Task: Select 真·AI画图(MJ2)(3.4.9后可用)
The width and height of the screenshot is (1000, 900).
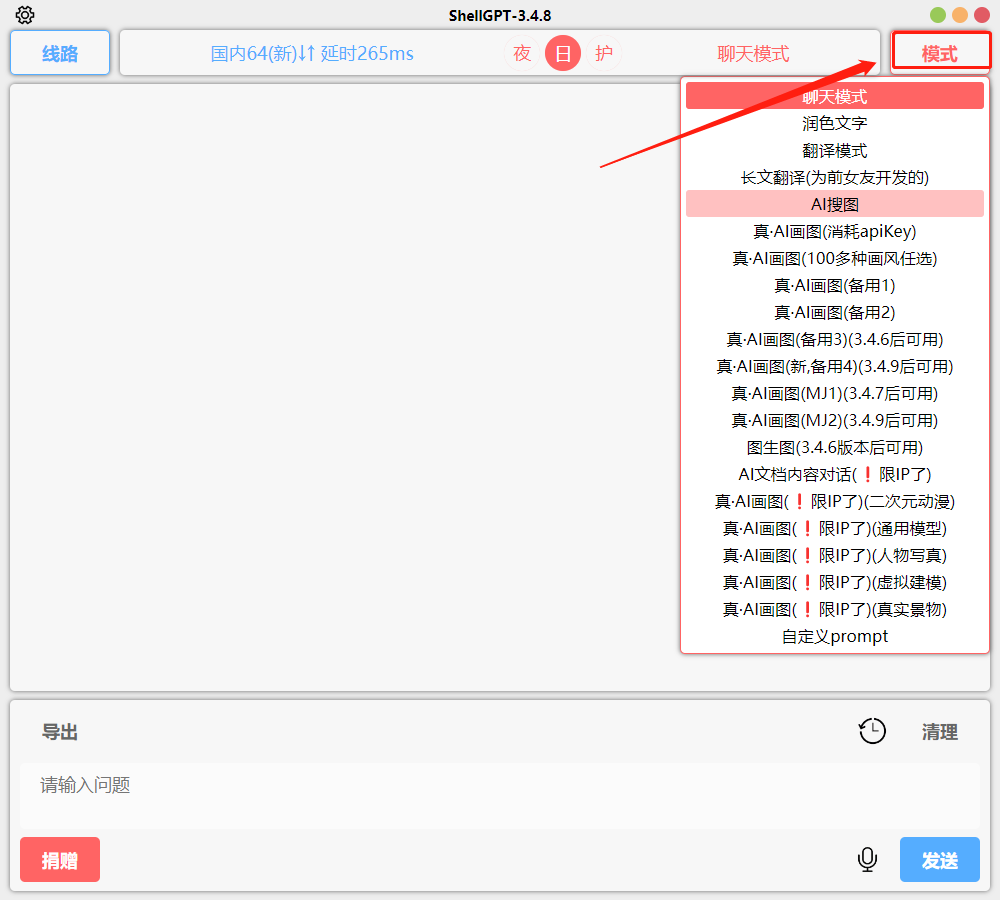Action: tap(835, 420)
